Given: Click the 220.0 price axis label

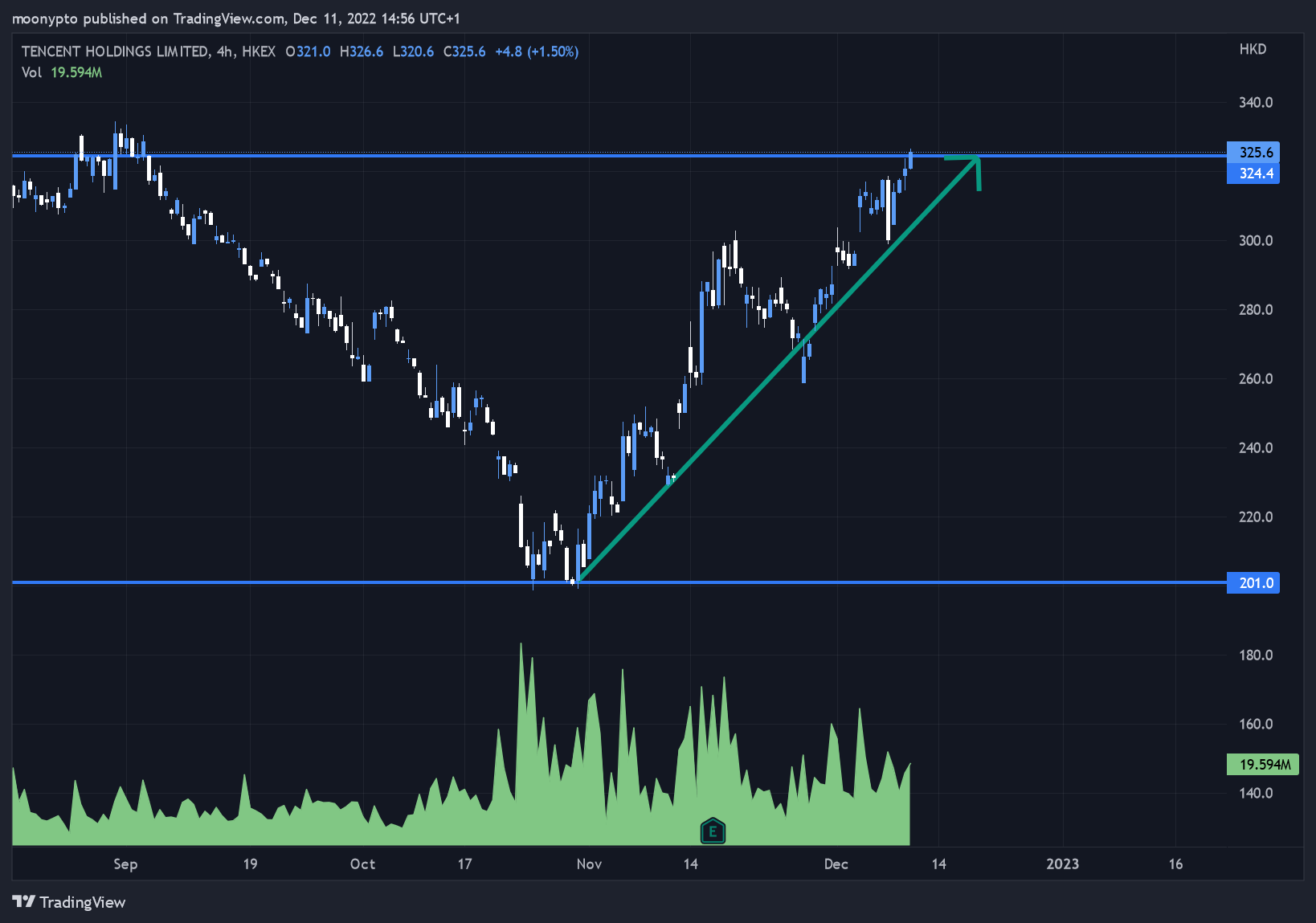Looking at the screenshot, I should (x=1256, y=517).
